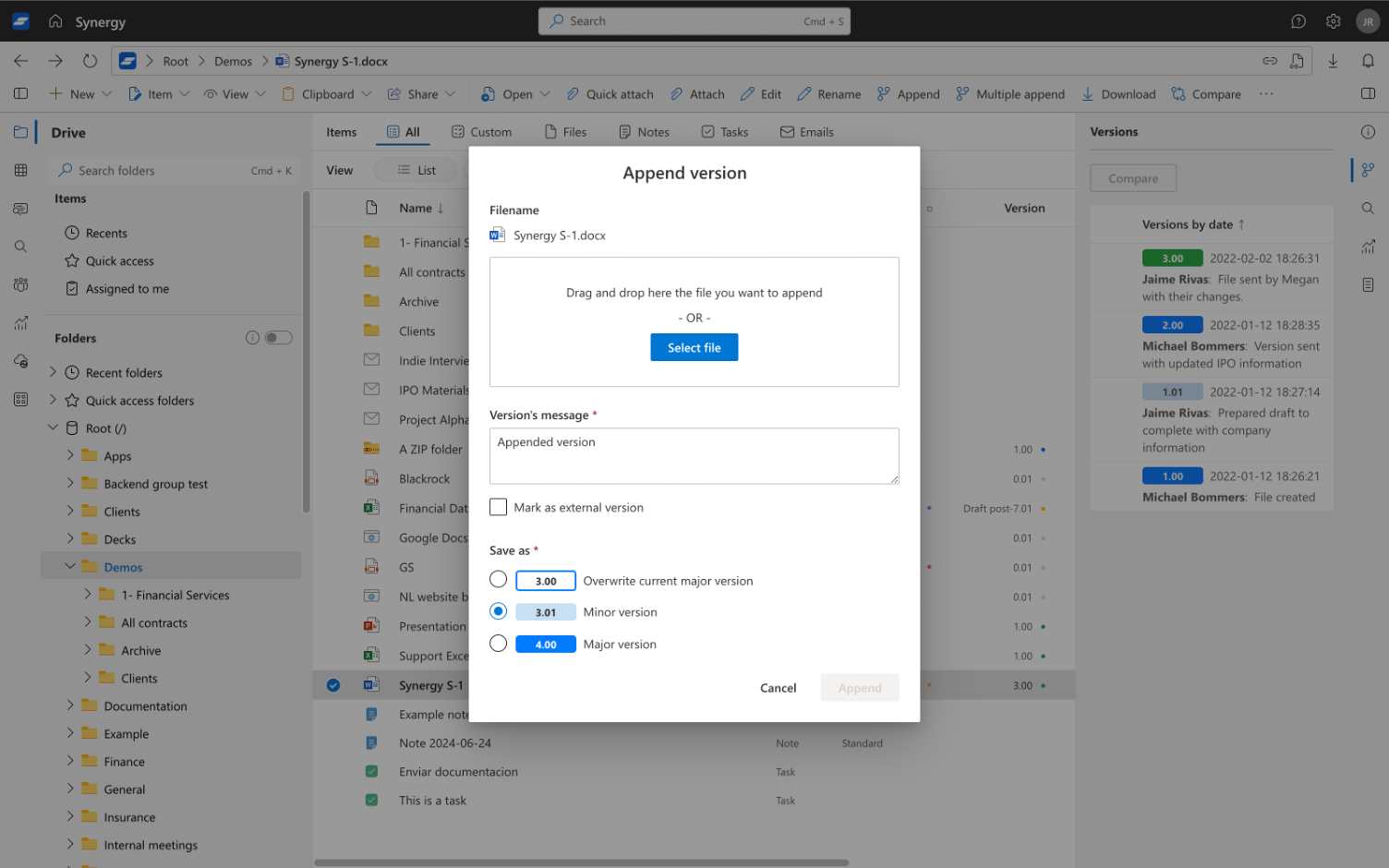1389x868 pixels.
Task: Click the Version's message text area
Action: click(694, 456)
